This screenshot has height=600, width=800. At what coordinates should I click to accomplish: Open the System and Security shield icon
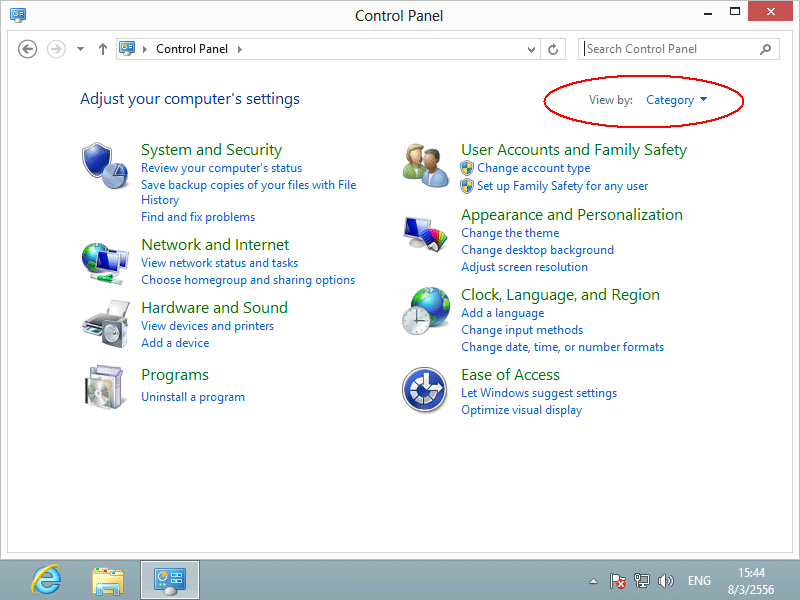pos(105,165)
